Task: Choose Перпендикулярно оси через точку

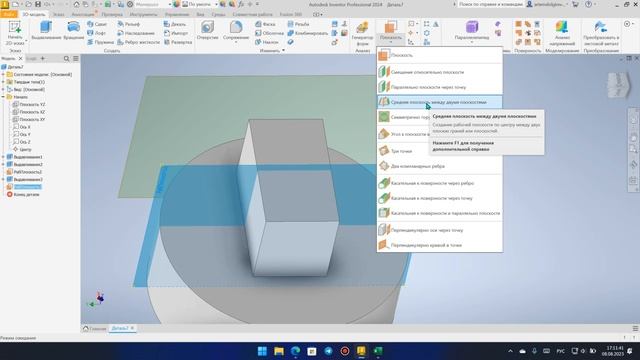Action: coord(440,230)
